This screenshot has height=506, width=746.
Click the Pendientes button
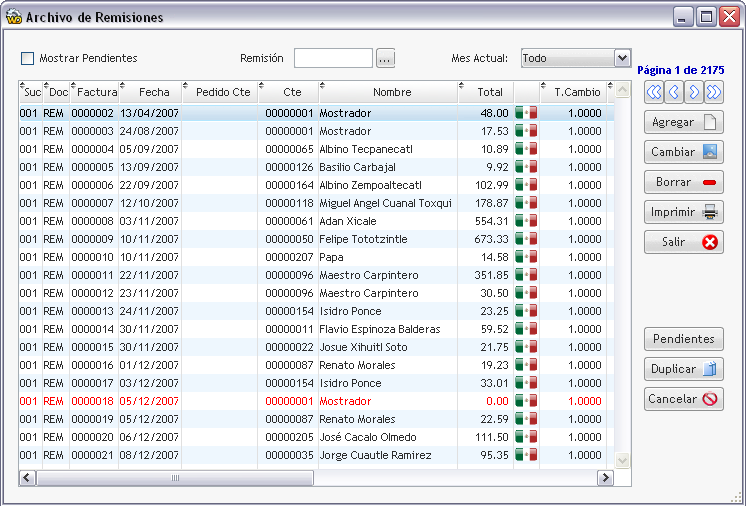(x=684, y=339)
